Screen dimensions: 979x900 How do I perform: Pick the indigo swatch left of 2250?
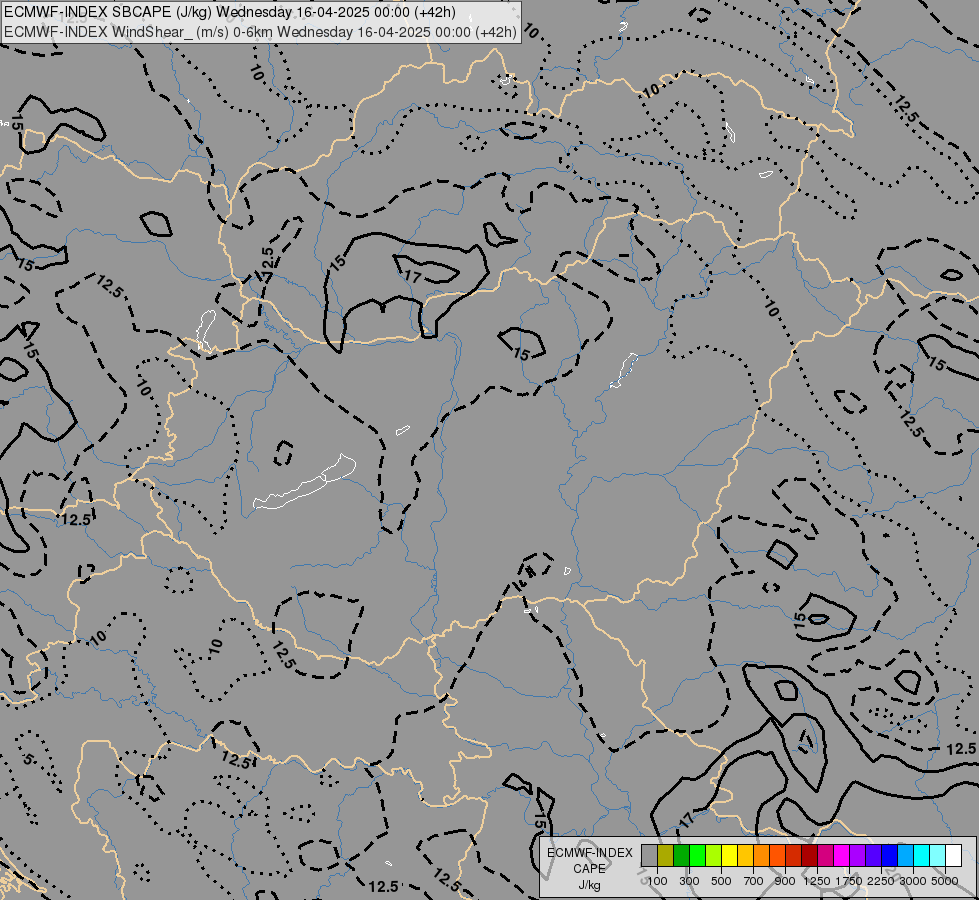click(x=873, y=855)
